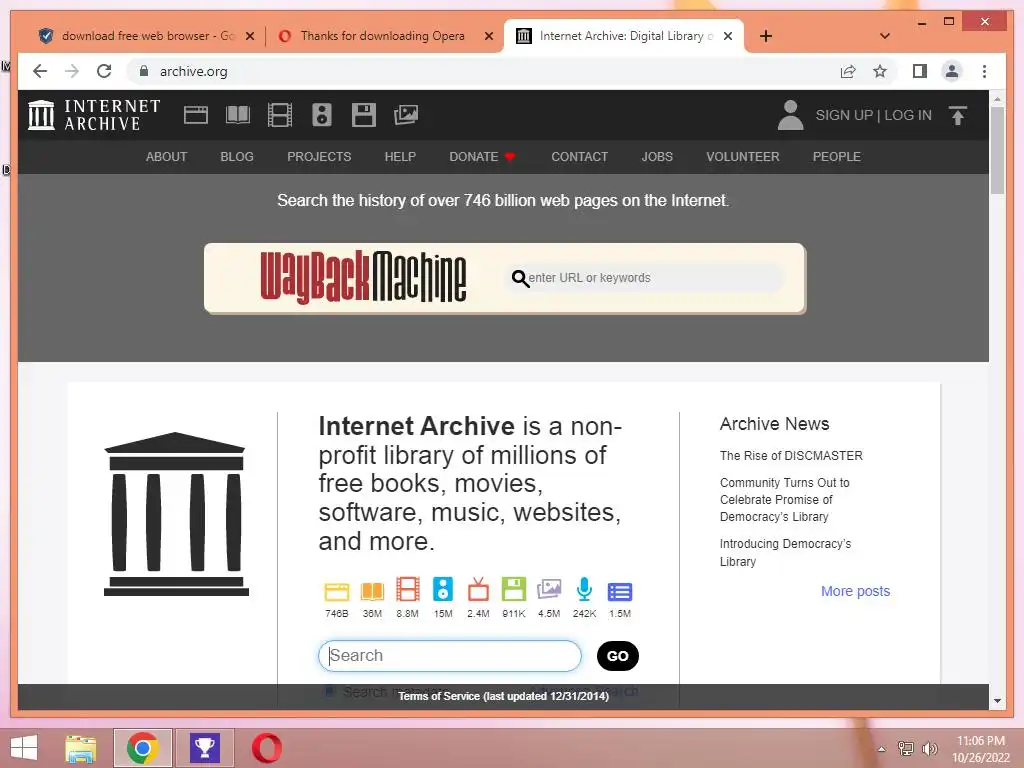Click LOG IN link
This screenshot has width=1024, height=768.
[908, 115]
